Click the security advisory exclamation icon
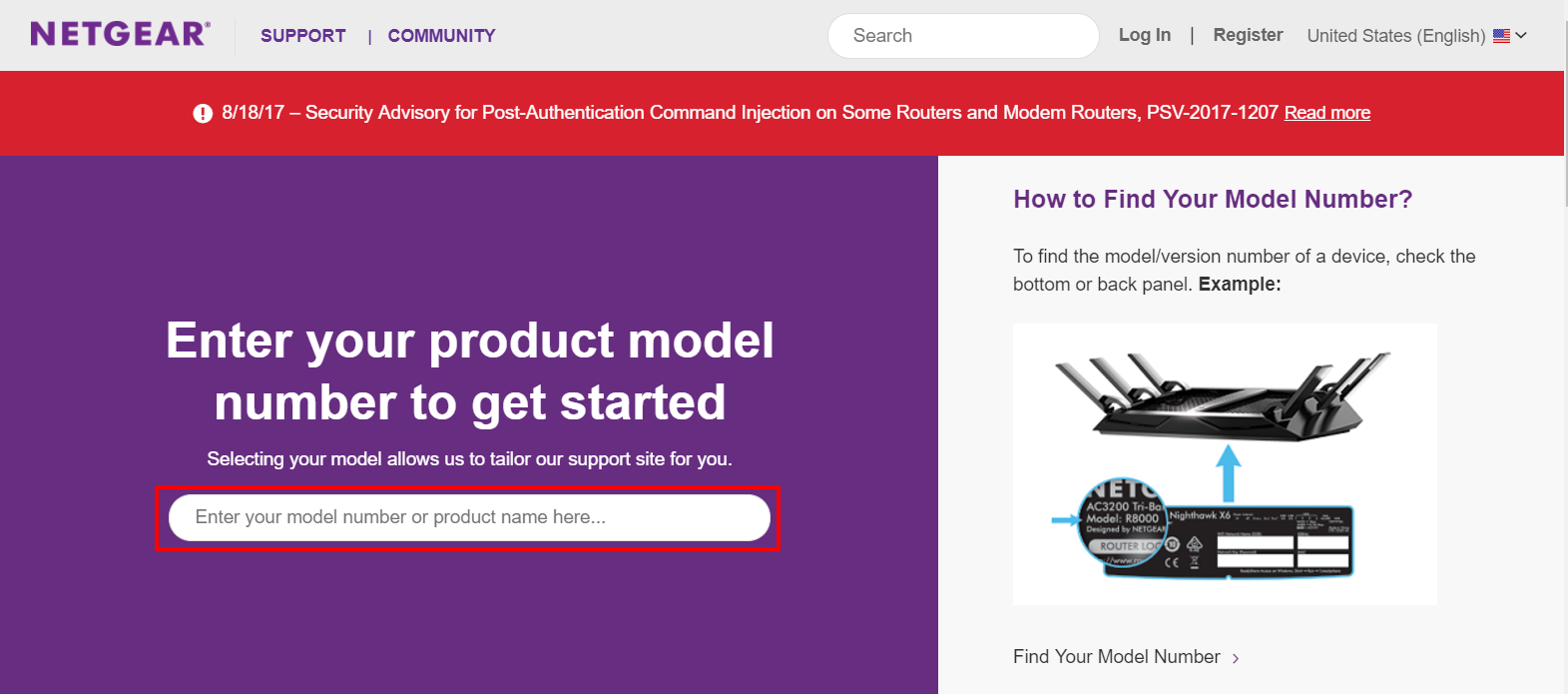 tap(203, 113)
